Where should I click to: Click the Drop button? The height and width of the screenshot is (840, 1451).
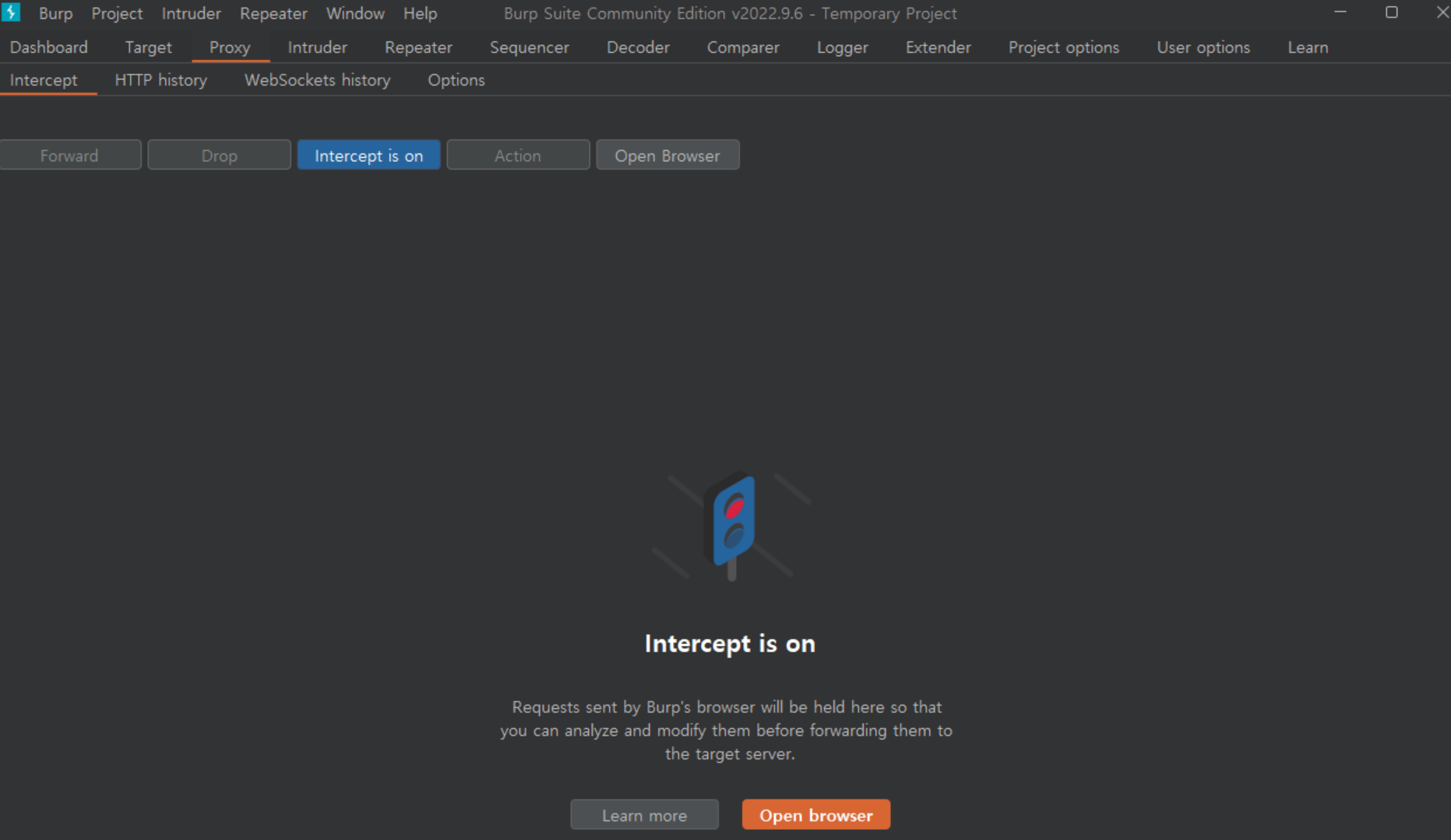coord(219,155)
